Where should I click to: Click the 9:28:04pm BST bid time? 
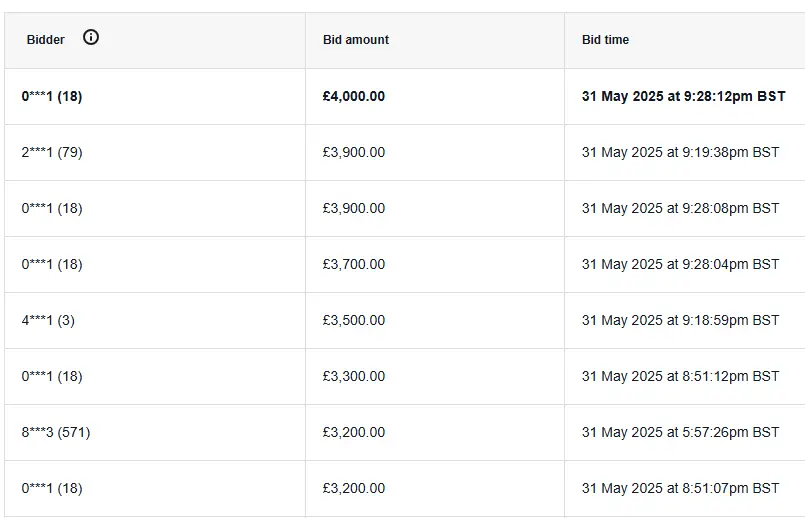click(x=680, y=265)
